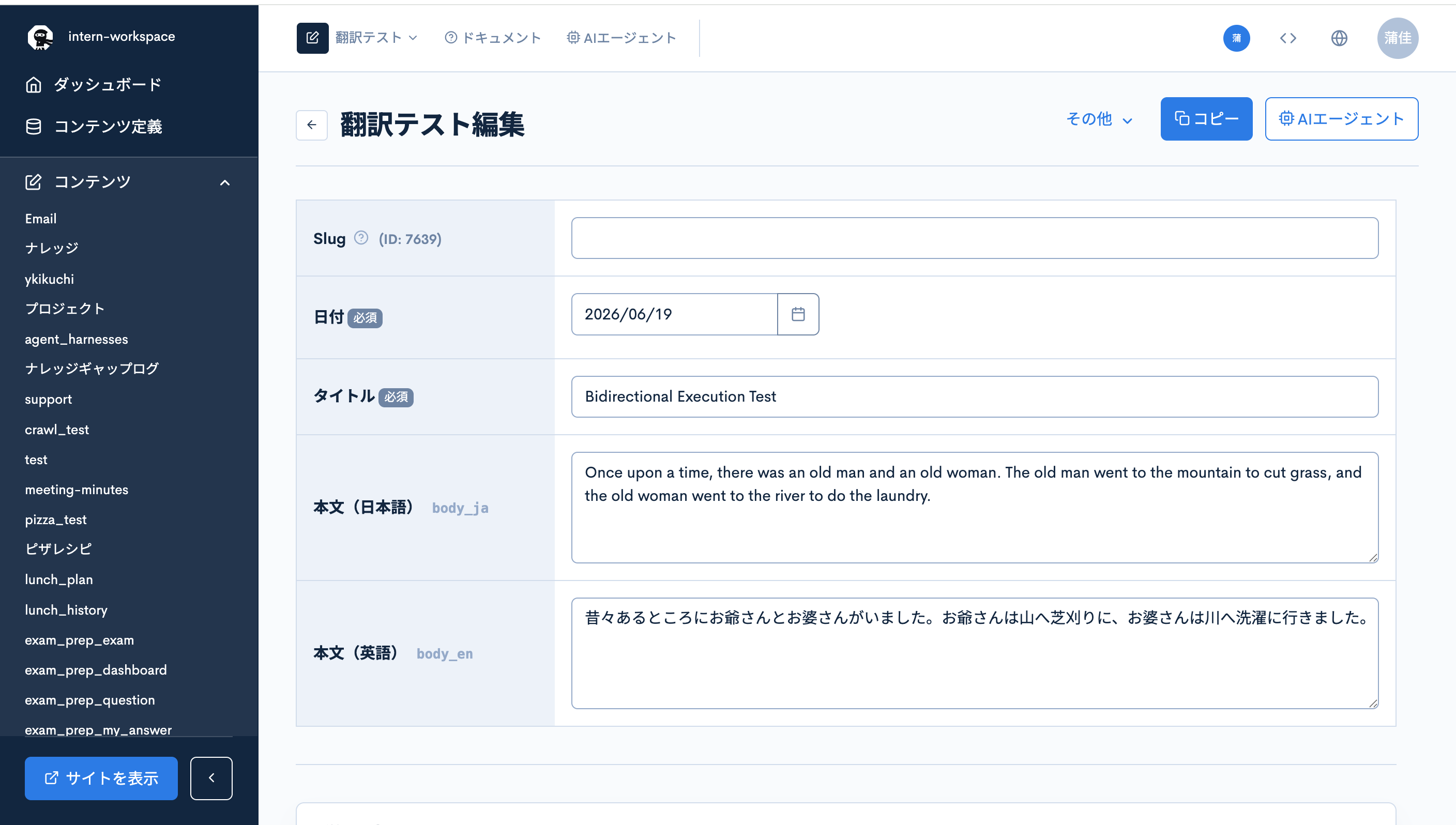
Task: Open Email in content list
Action: pos(41,219)
